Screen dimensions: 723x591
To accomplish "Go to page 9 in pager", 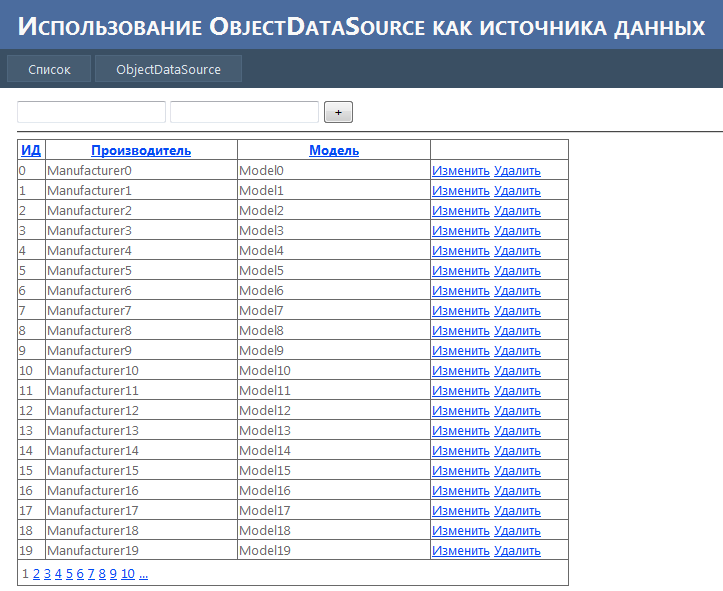I will coord(113,573).
